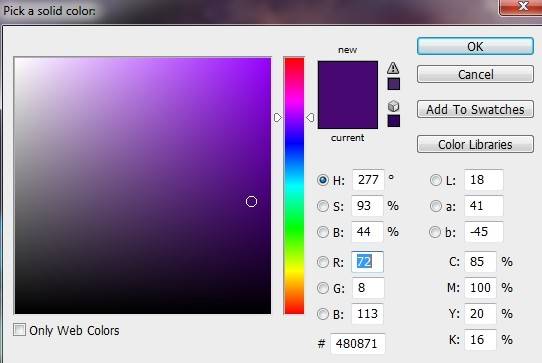
Task: Click the Cancel button
Action: click(x=475, y=74)
